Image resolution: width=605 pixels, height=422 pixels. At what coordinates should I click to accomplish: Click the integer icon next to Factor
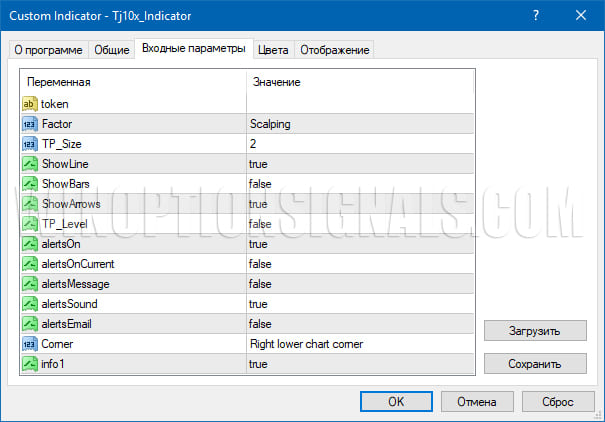tap(30, 124)
